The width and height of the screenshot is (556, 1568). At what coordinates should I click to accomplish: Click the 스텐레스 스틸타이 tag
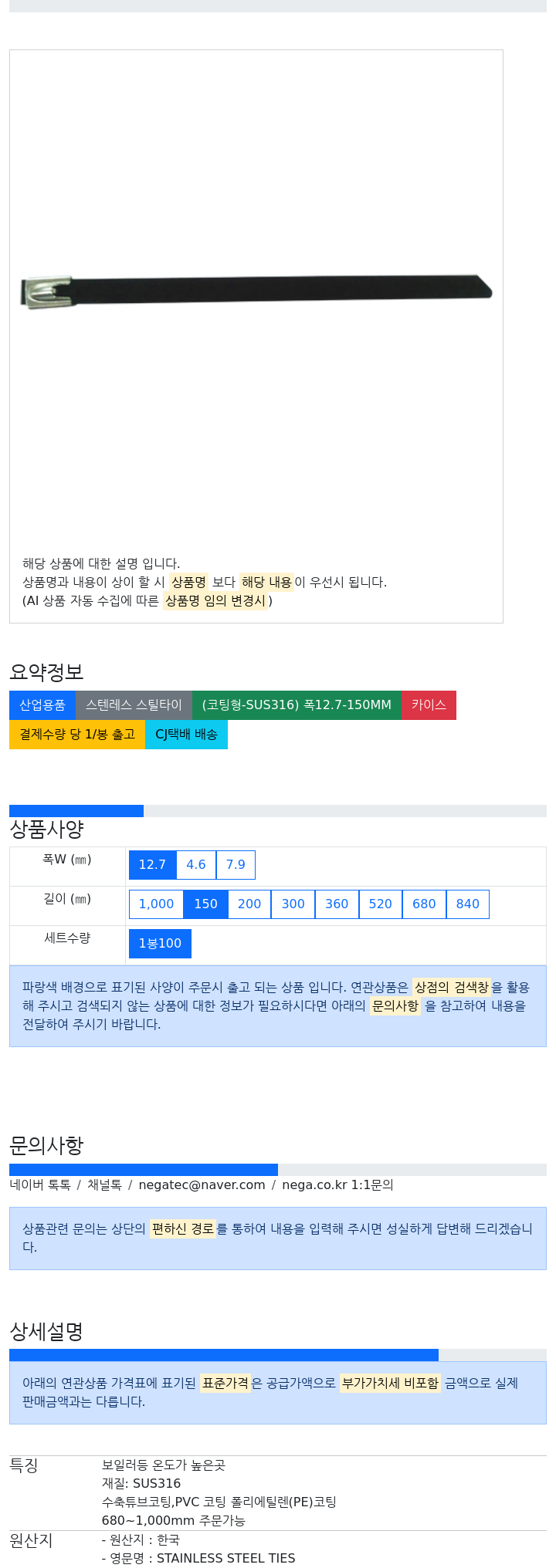[134, 705]
